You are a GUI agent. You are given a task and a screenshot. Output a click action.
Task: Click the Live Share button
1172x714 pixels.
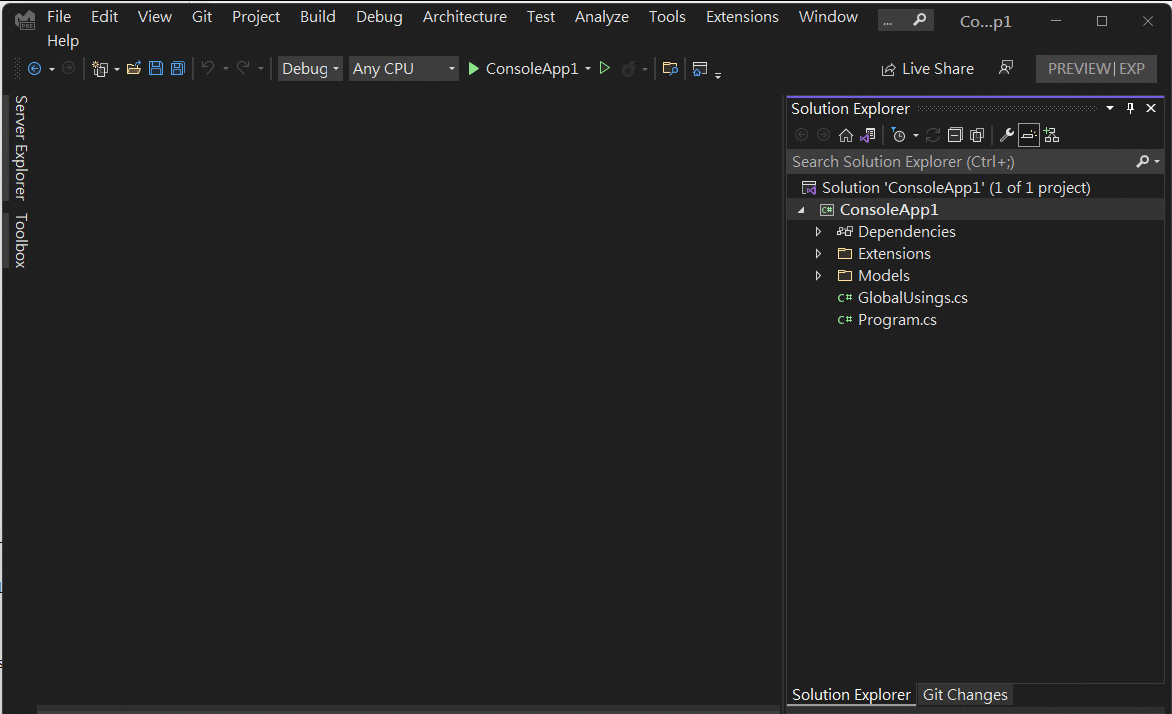(928, 69)
